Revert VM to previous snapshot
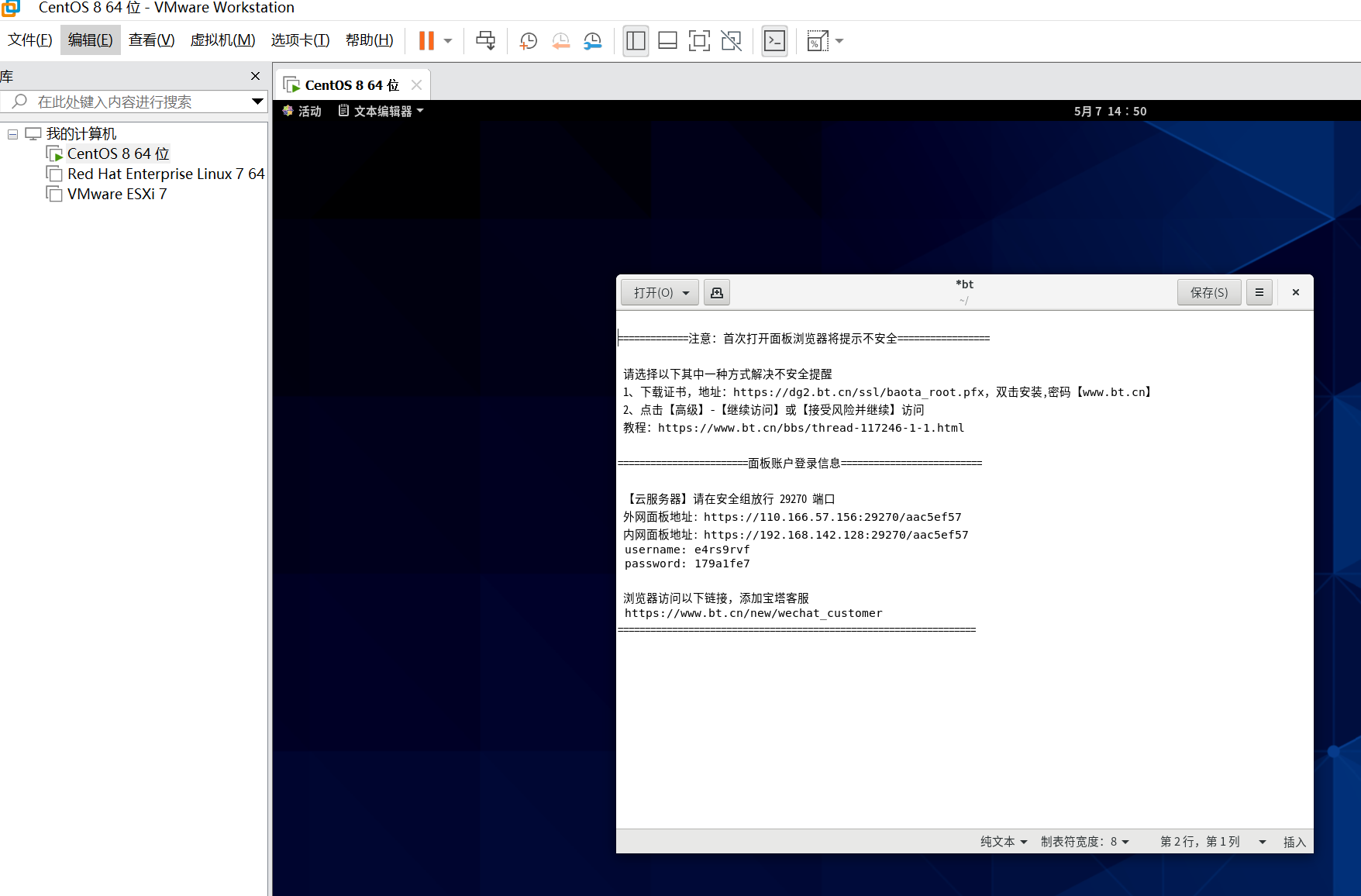Image resolution: width=1361 pixels, height=896 pixels. tap(560, 41)
